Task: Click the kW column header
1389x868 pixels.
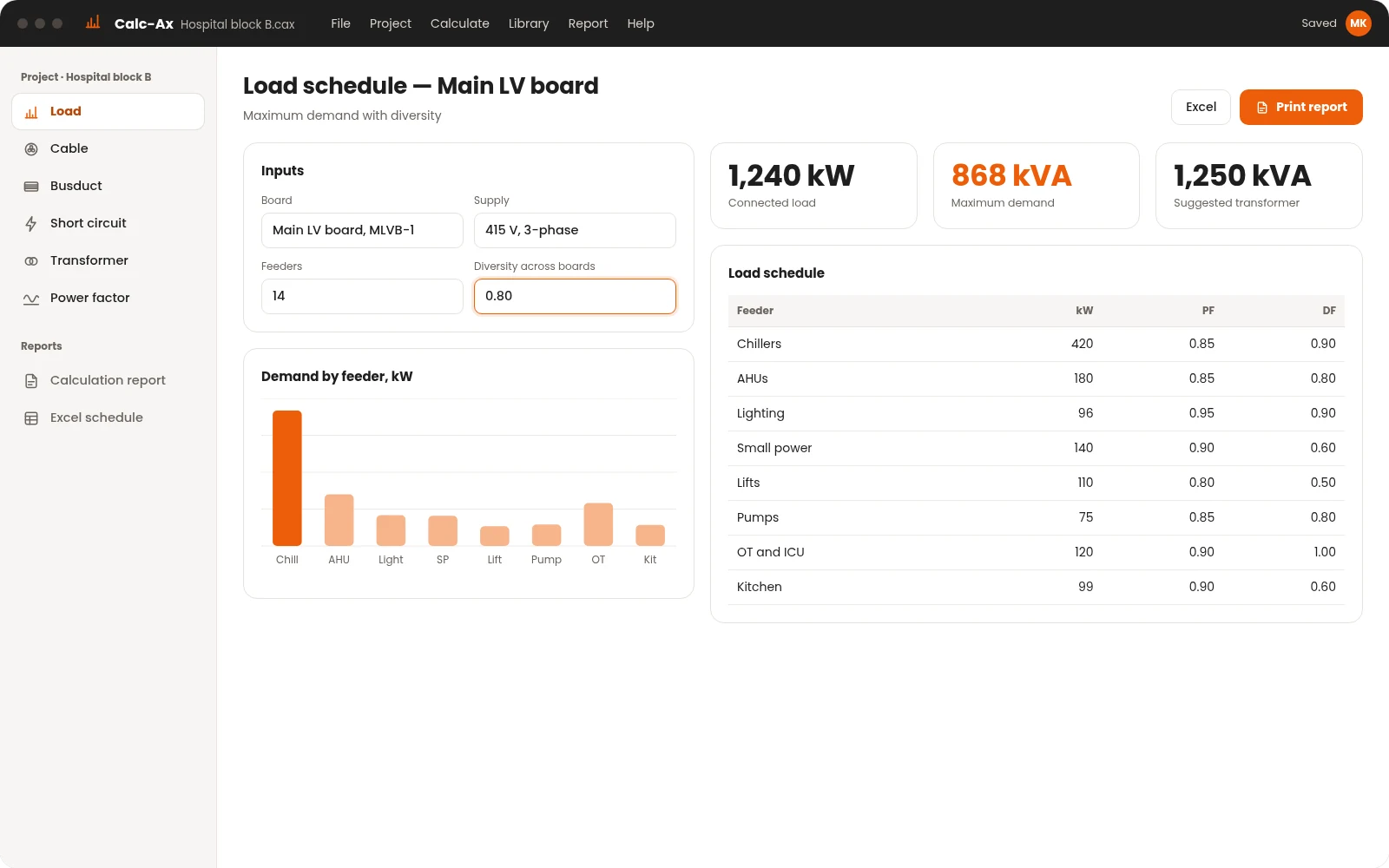Action: 1084,311
